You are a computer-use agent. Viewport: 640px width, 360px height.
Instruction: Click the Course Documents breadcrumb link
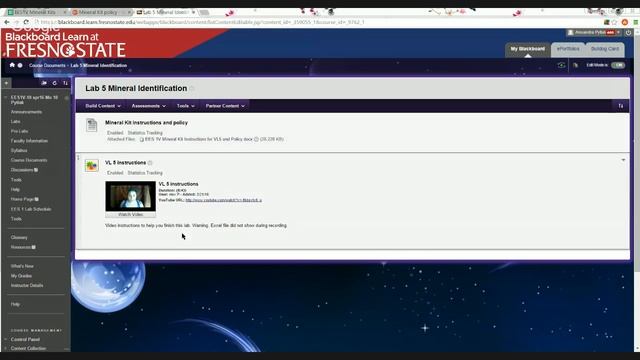(x=47, y=65)
